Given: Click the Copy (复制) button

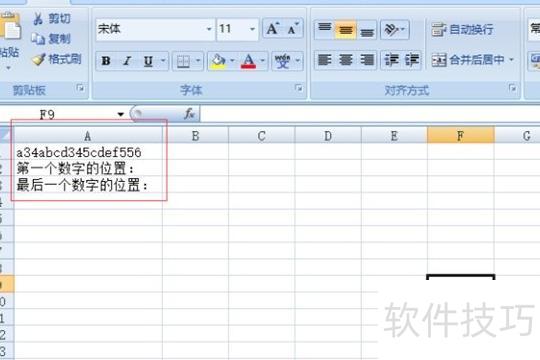Looking at the screenshot, I should (x=51, y=39).
